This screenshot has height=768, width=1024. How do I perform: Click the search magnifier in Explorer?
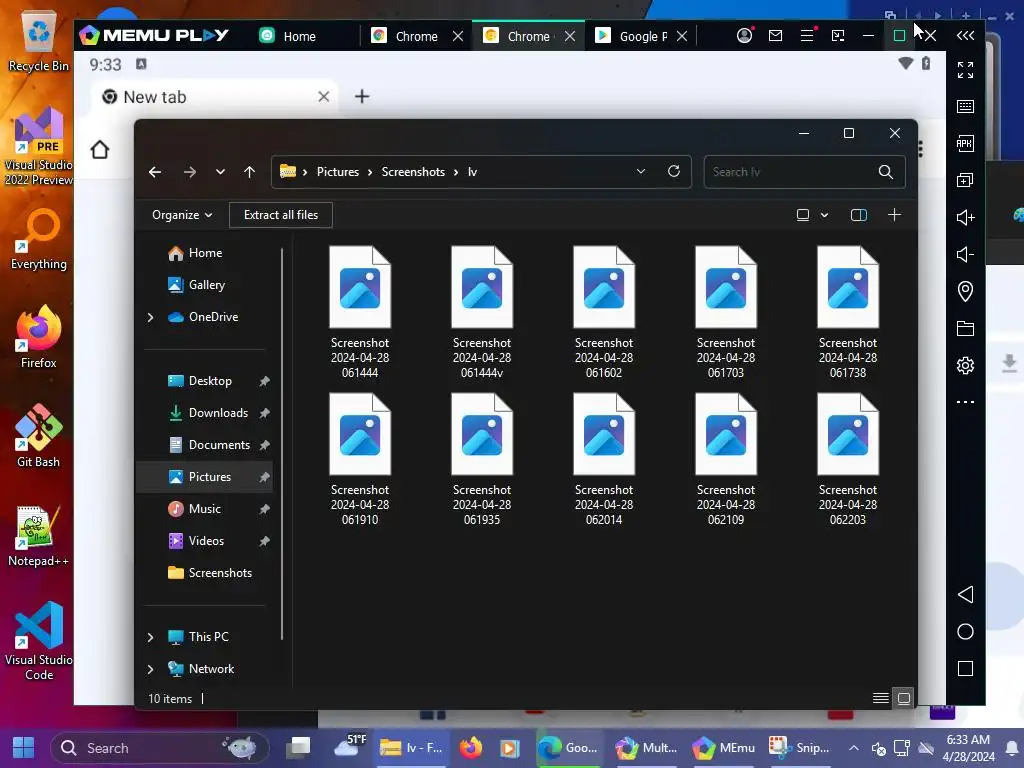coord(886,172)
